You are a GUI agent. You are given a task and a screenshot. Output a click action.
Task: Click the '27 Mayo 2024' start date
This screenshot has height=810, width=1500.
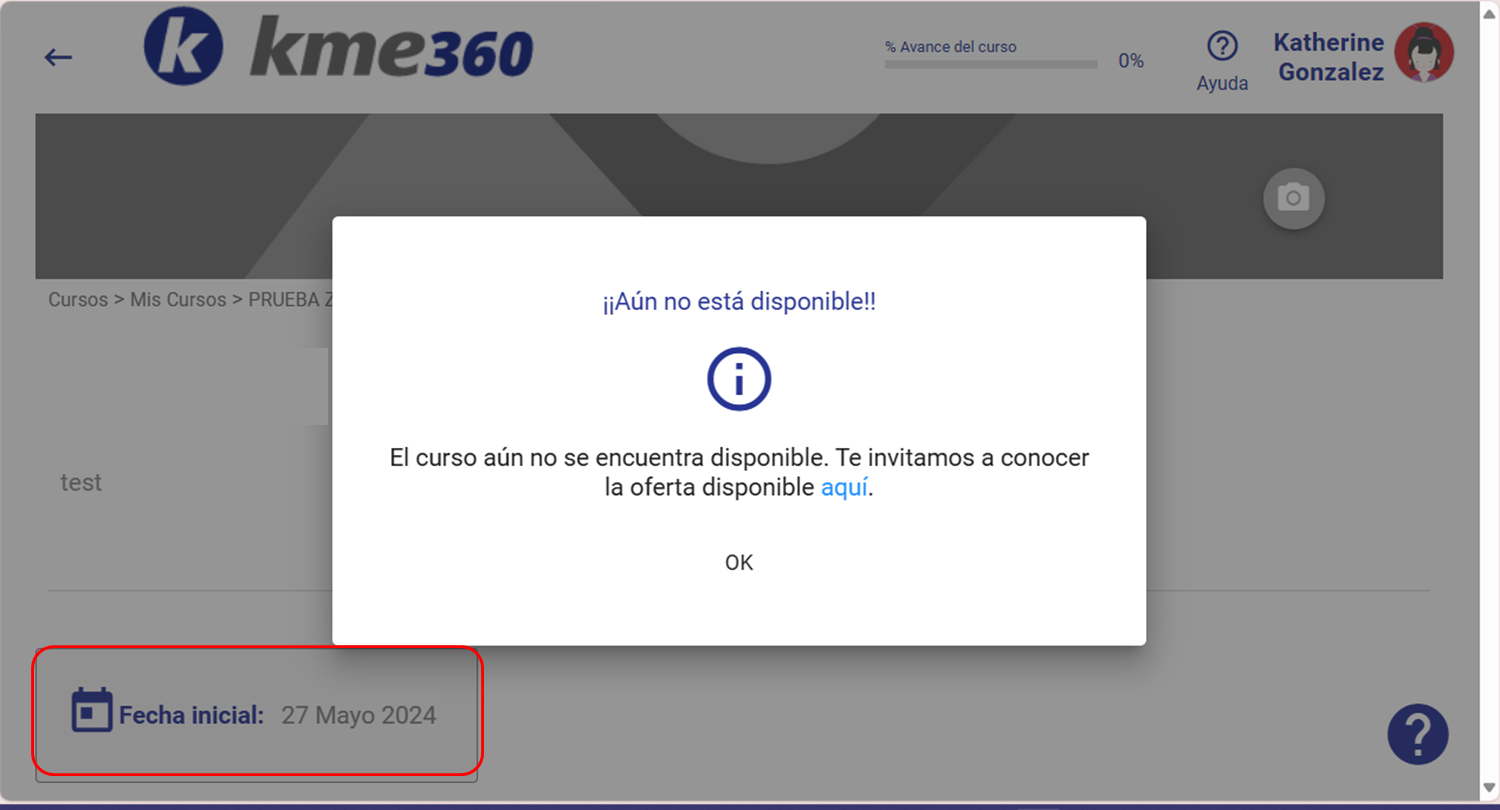(358, 715)
